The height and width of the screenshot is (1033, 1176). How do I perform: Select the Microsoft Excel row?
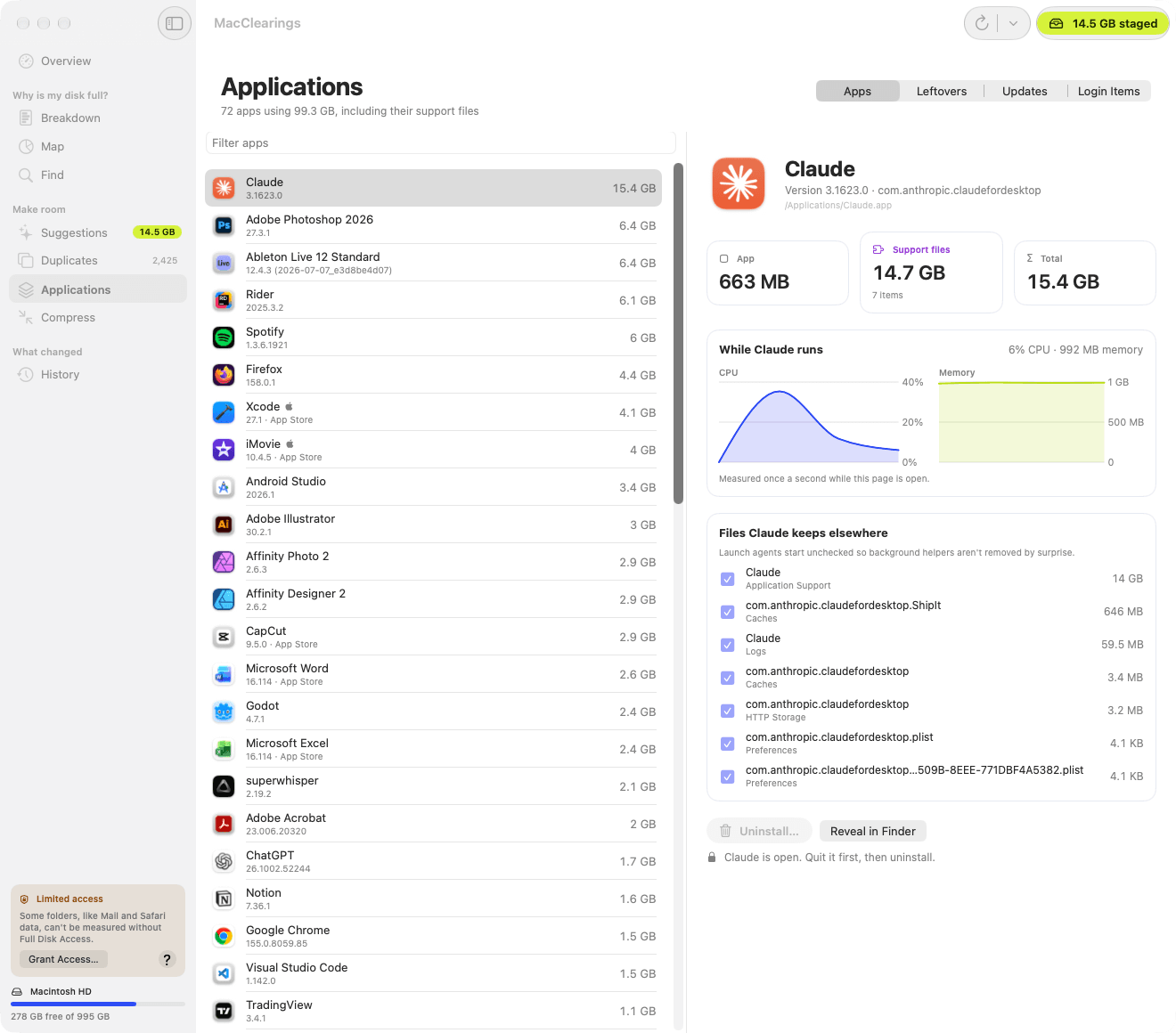(x=434, y=749)
